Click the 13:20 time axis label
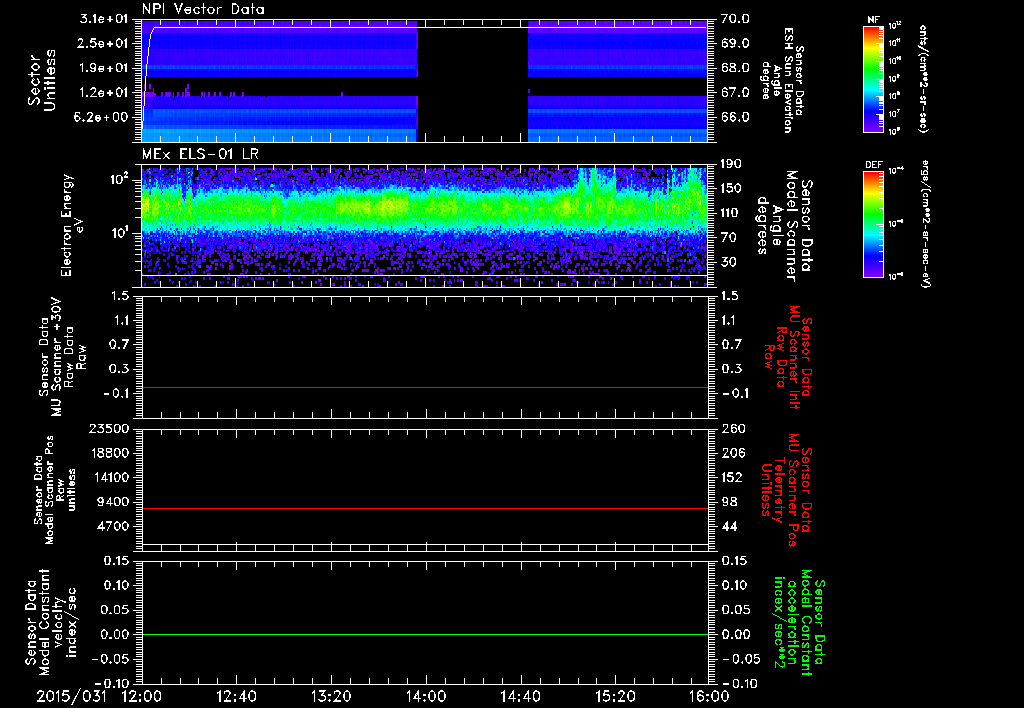This screenshot has height=708, width=1024. (x=331, y=696)
